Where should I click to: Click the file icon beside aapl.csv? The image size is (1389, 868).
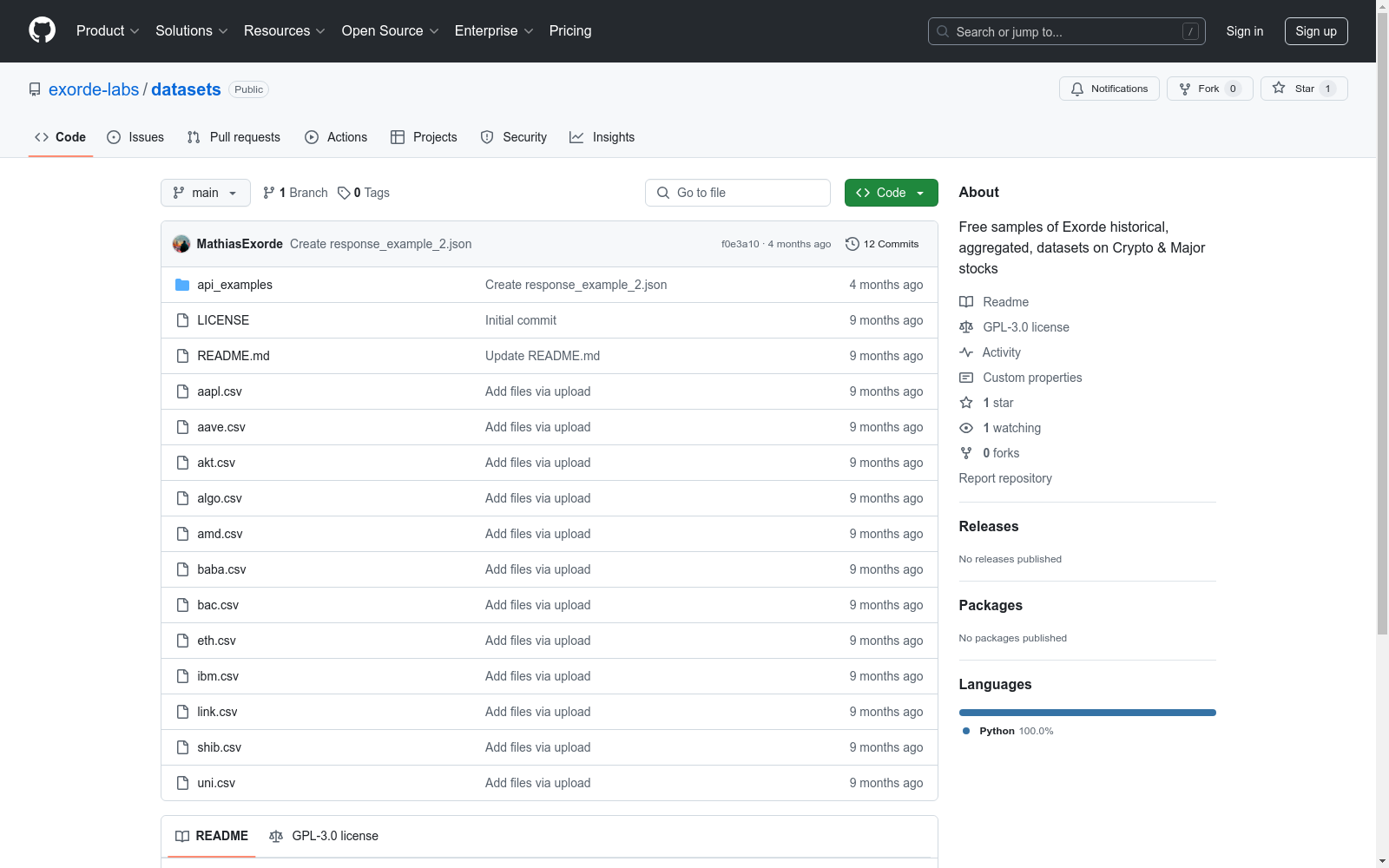click(182, 391)
